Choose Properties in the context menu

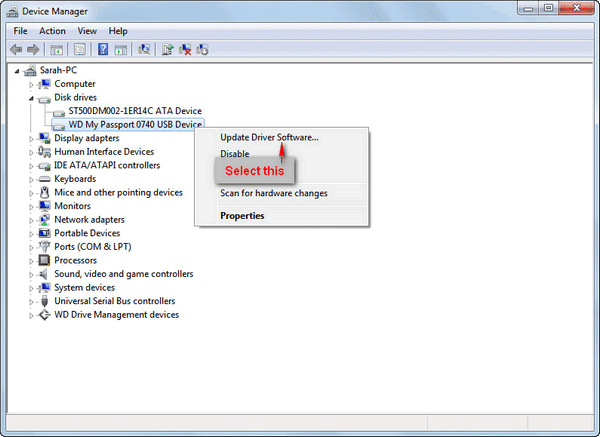(x=242, y=216)
